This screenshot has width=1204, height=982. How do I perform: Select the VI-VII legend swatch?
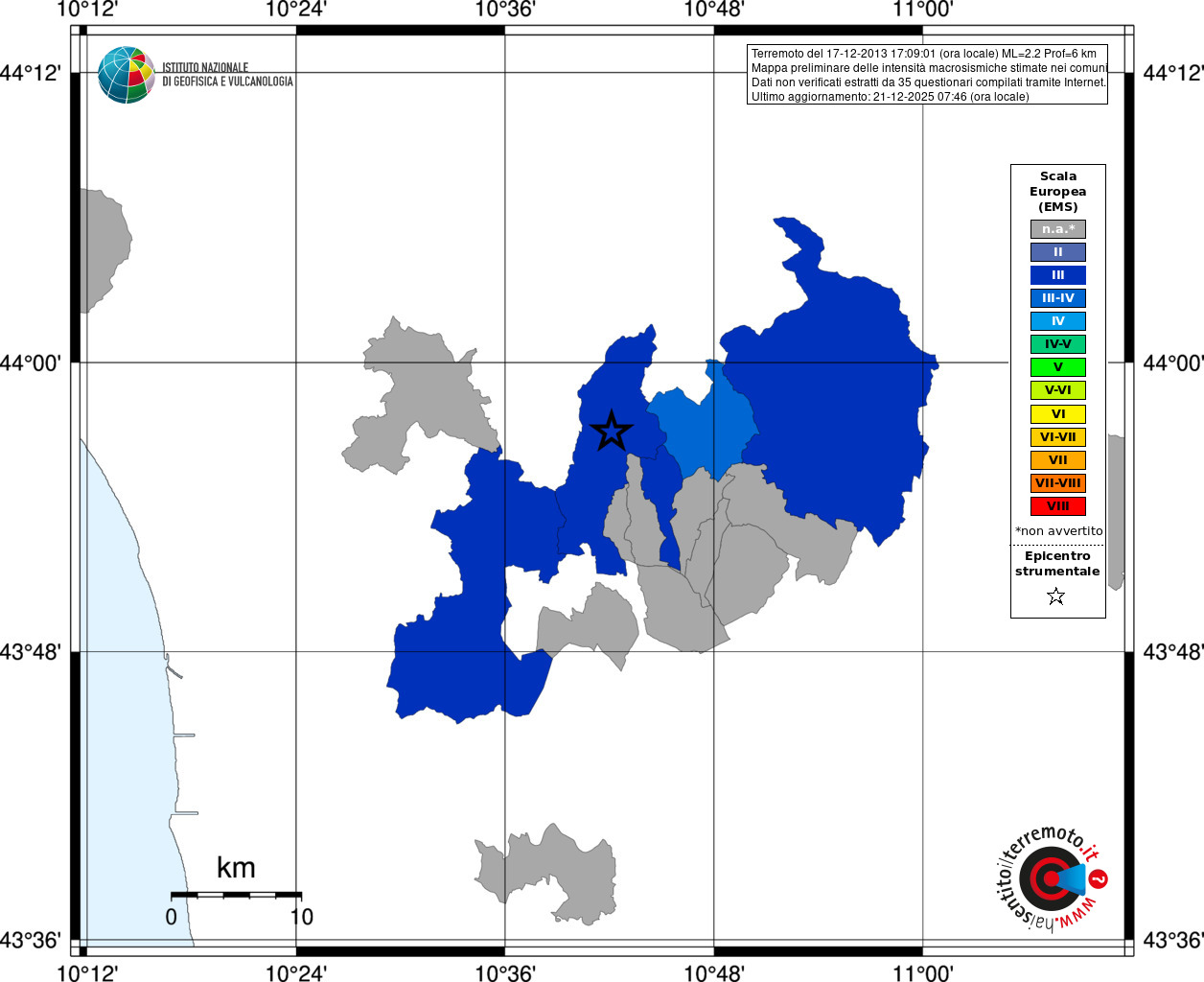click(x=1058, y=437)
